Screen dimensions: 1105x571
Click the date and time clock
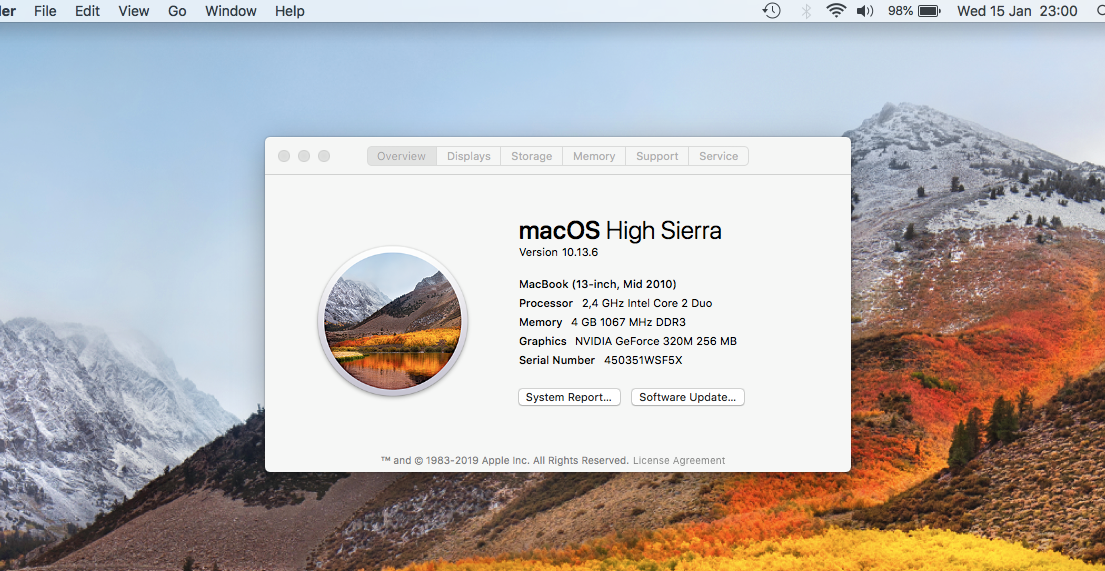(x=1017, y=11)
